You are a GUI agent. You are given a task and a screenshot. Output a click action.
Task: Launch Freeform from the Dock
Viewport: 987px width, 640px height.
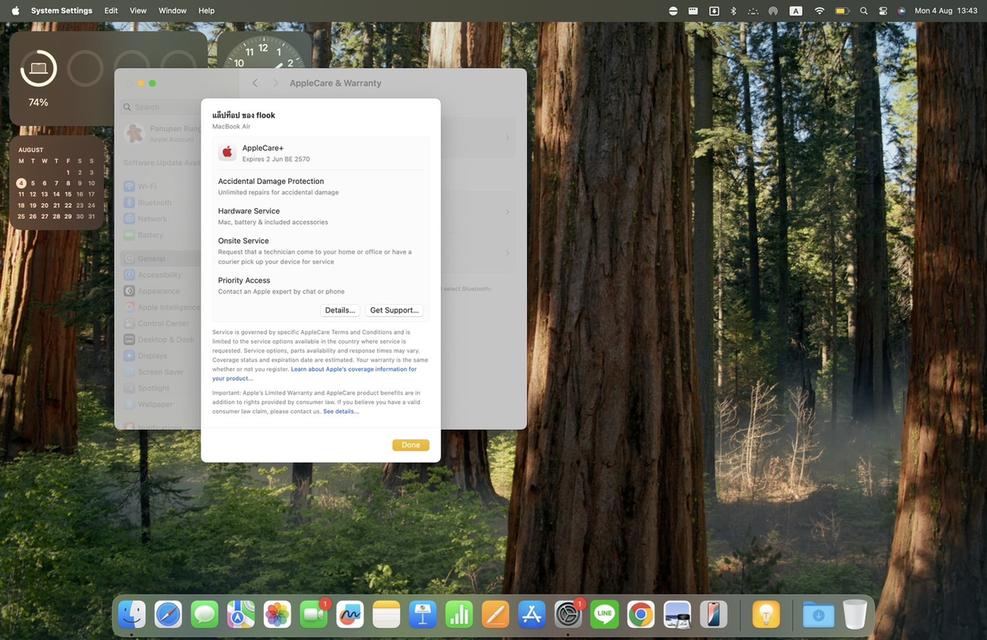(x=350, y=614)
